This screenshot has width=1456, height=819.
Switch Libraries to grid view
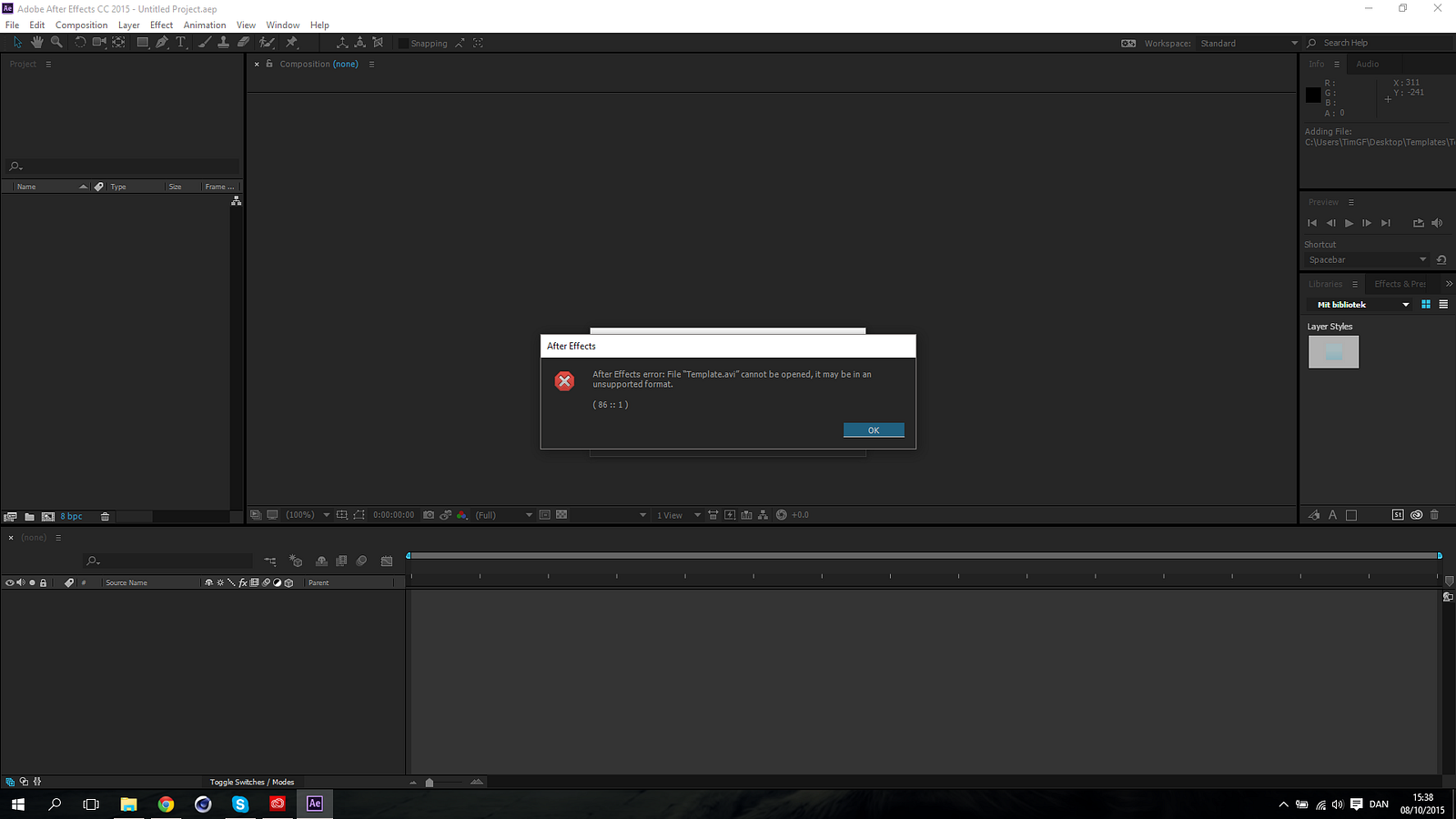(x=1426, y=305)
